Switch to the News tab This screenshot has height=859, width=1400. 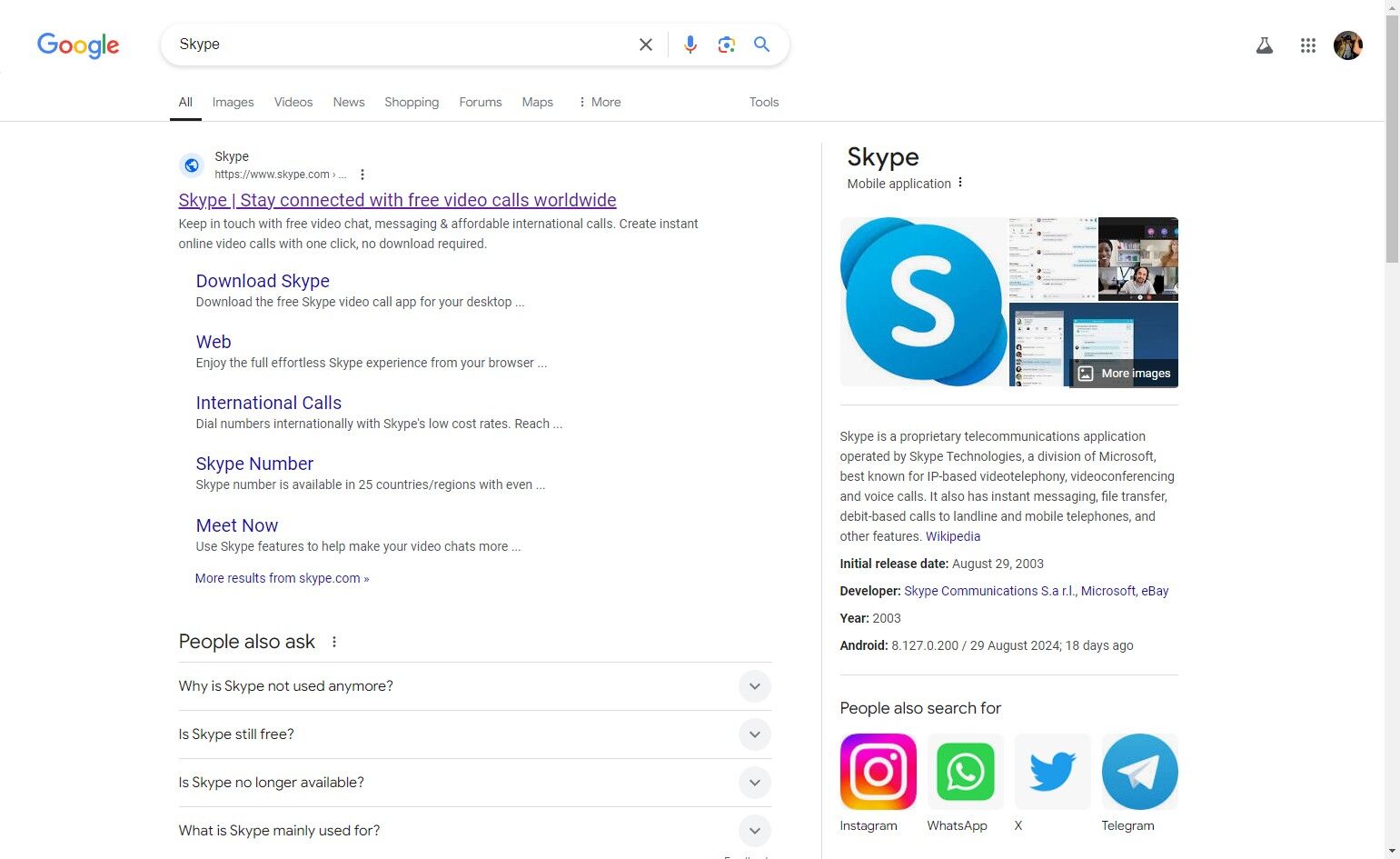tap(349, 102)
